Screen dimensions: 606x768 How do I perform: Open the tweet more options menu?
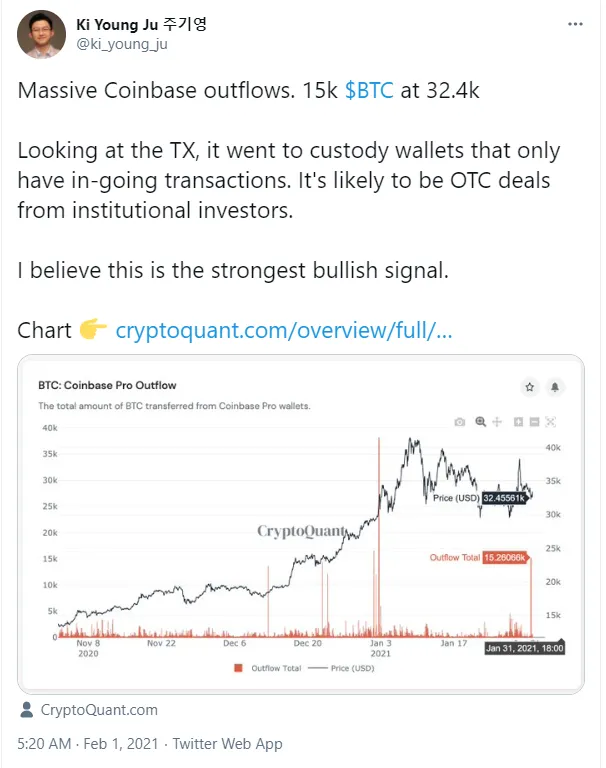[x=572, y=23]
